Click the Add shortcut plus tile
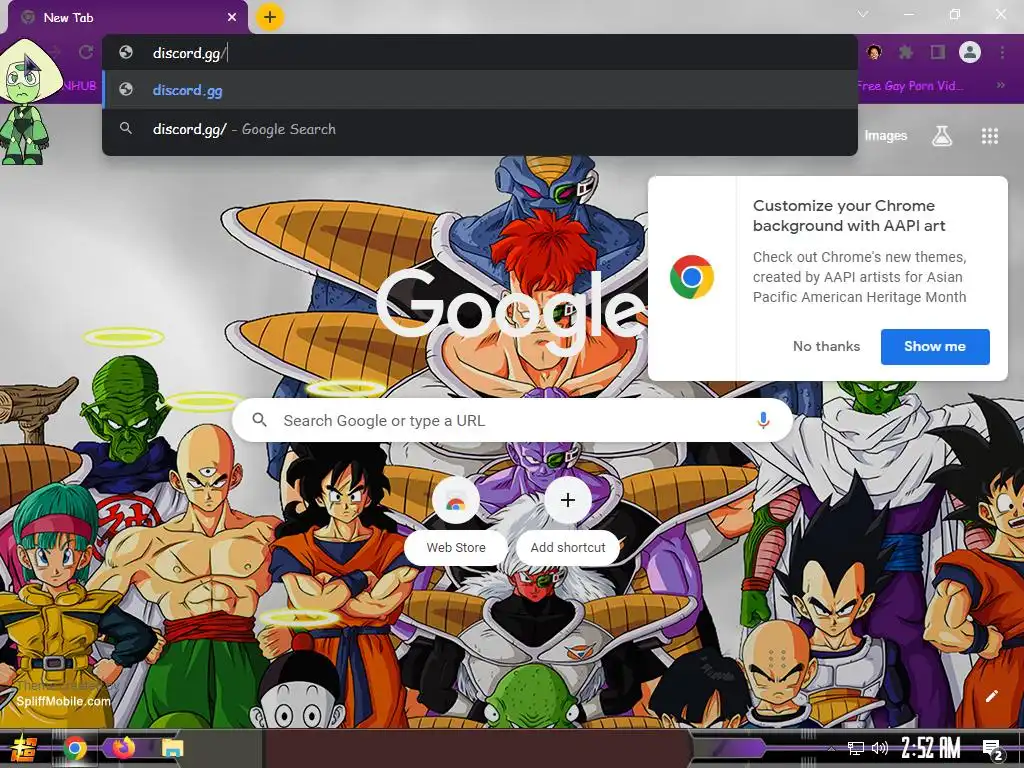 [568, 520]
